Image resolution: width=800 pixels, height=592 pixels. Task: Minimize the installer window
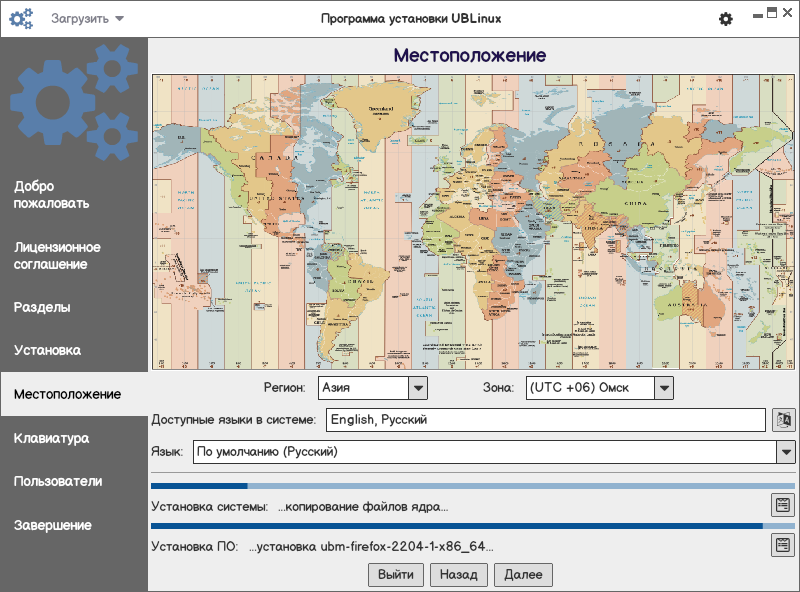click(x=756, y=13)
